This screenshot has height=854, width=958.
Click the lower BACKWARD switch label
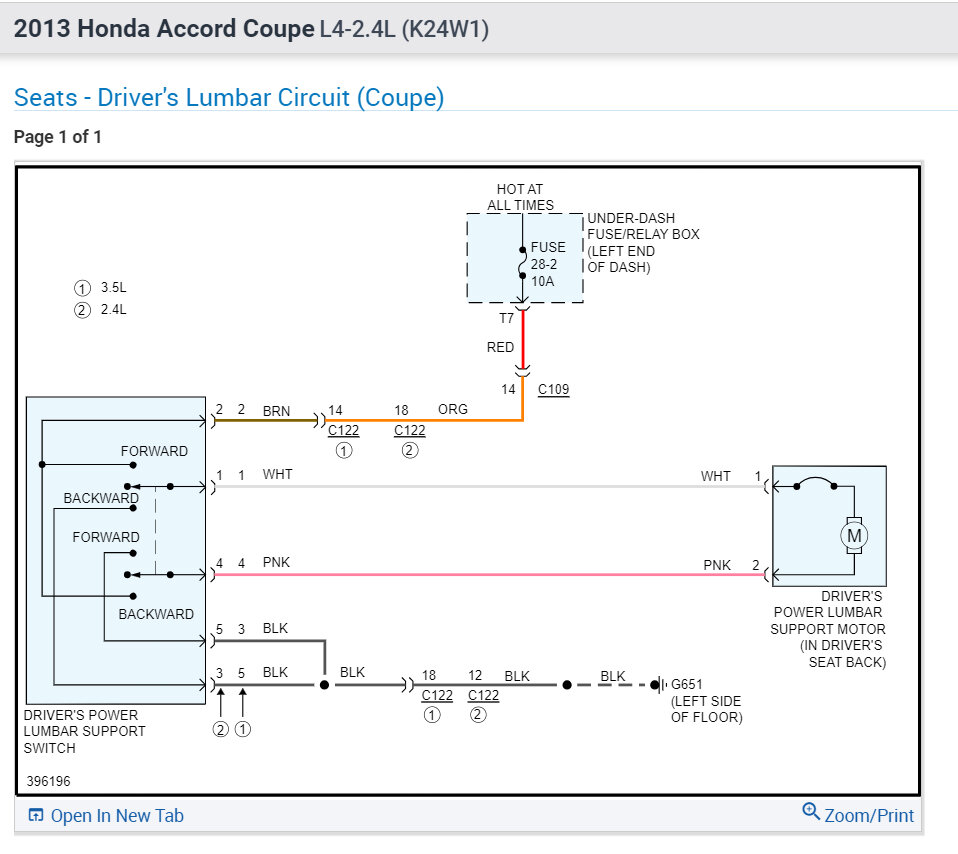pos(156,614)
